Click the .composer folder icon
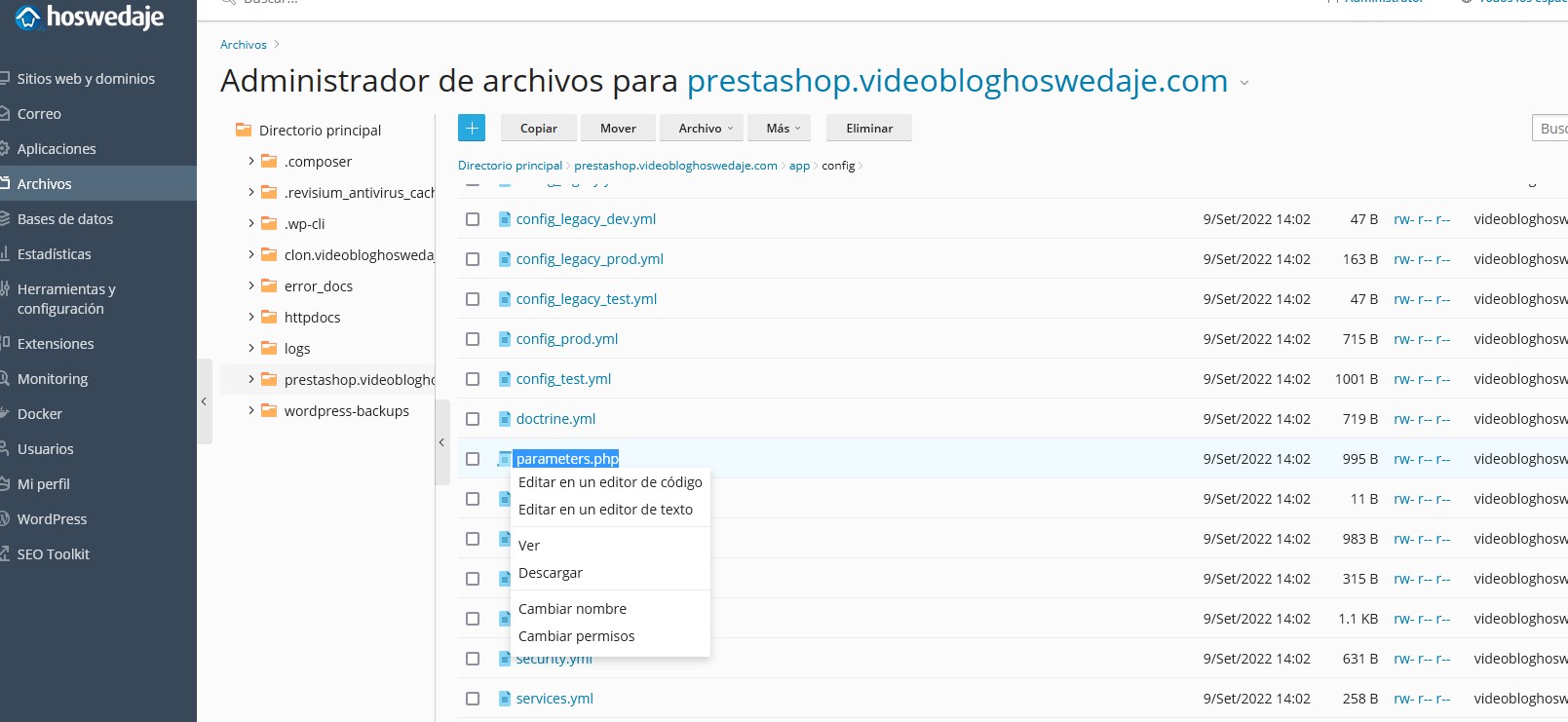The image size is (1568, 722). (269, 162)
